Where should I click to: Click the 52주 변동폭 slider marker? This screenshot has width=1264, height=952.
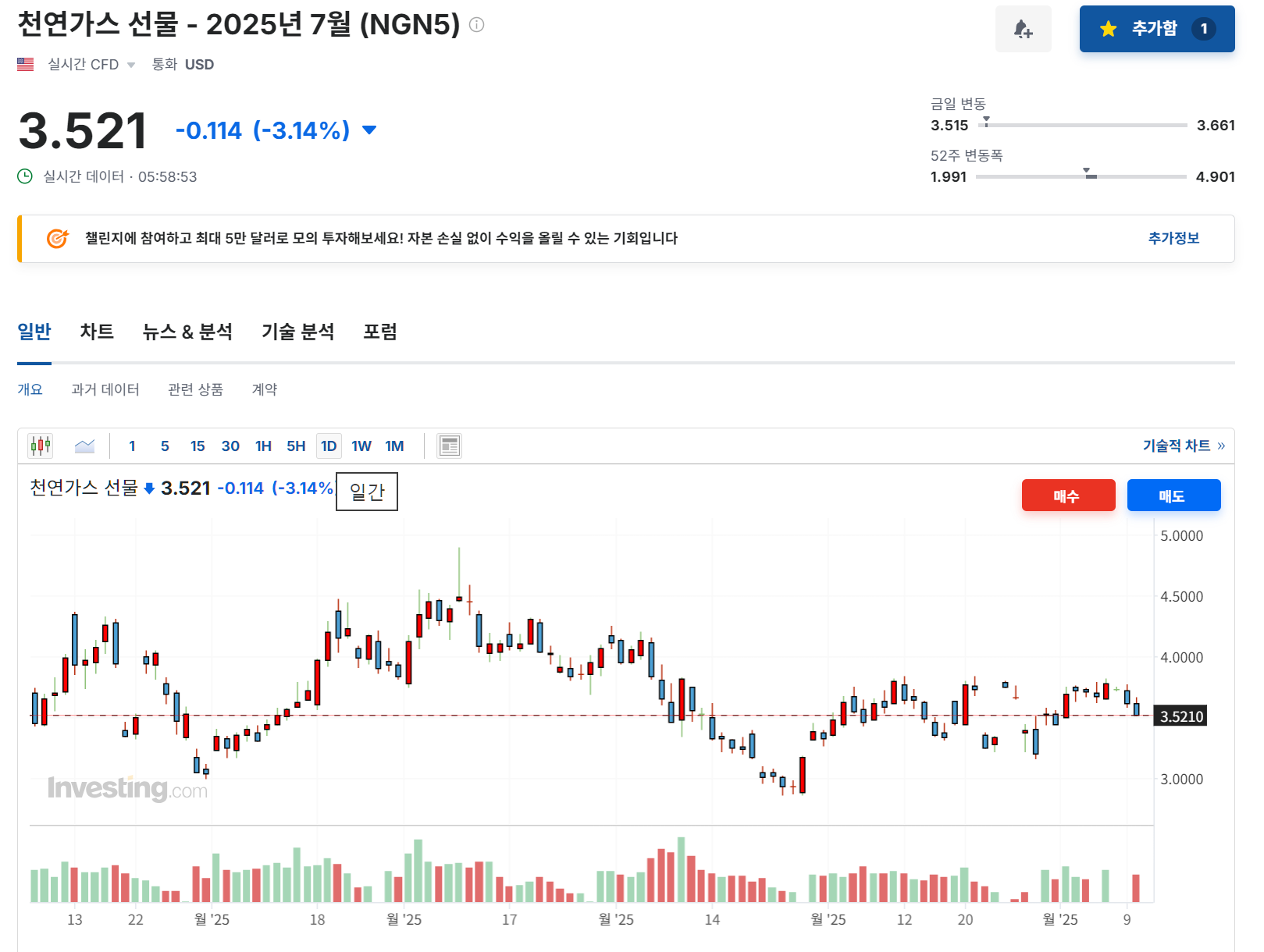[x=1087, y=171]
